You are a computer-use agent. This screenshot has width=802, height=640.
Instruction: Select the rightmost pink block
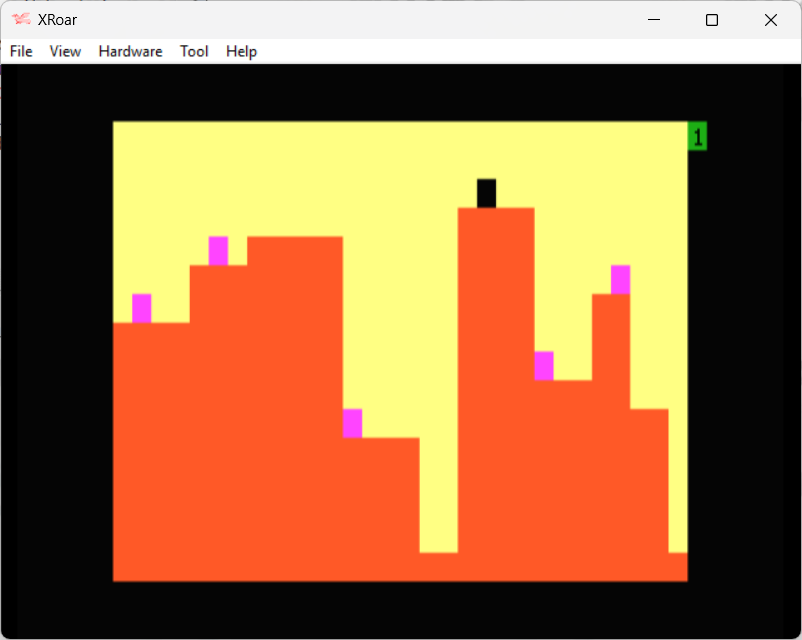[x=620, y=279]
